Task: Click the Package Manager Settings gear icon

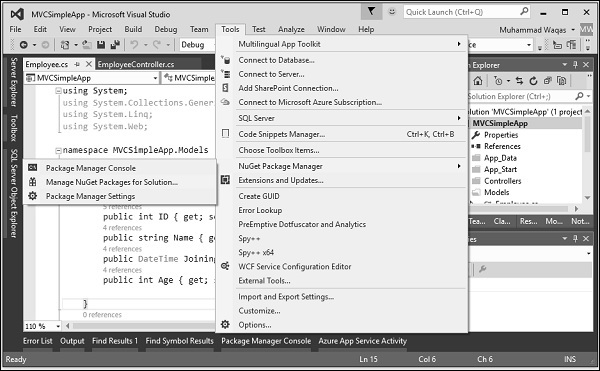Action: [33, 196]
